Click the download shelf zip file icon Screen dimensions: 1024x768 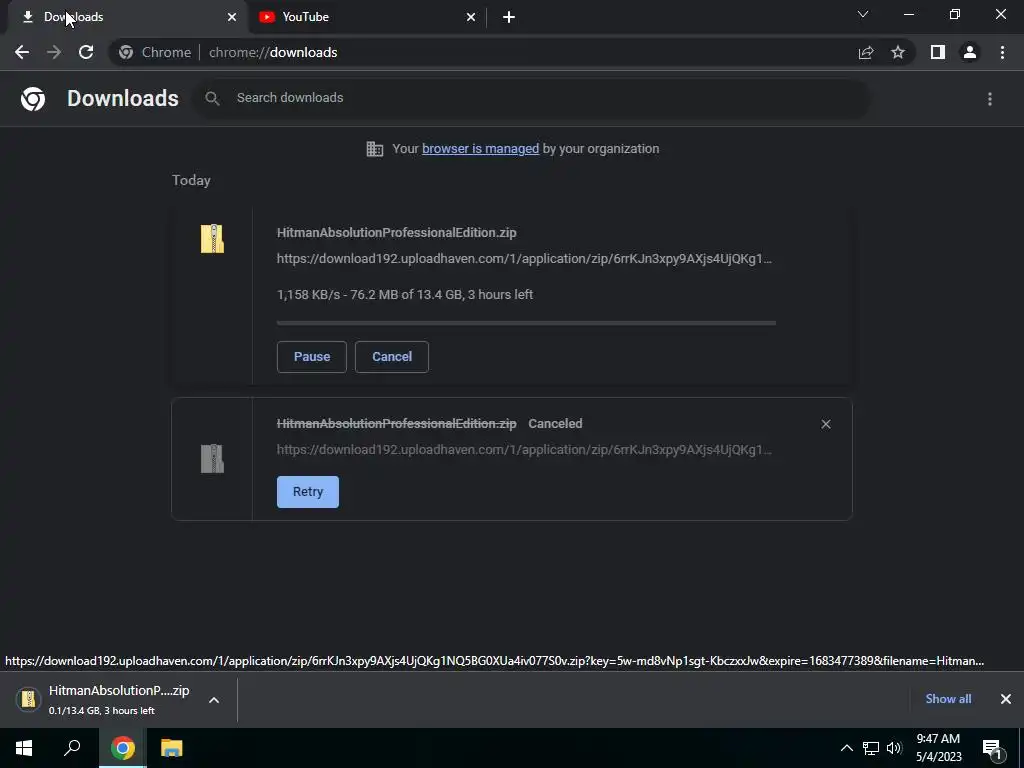point(29,699)
